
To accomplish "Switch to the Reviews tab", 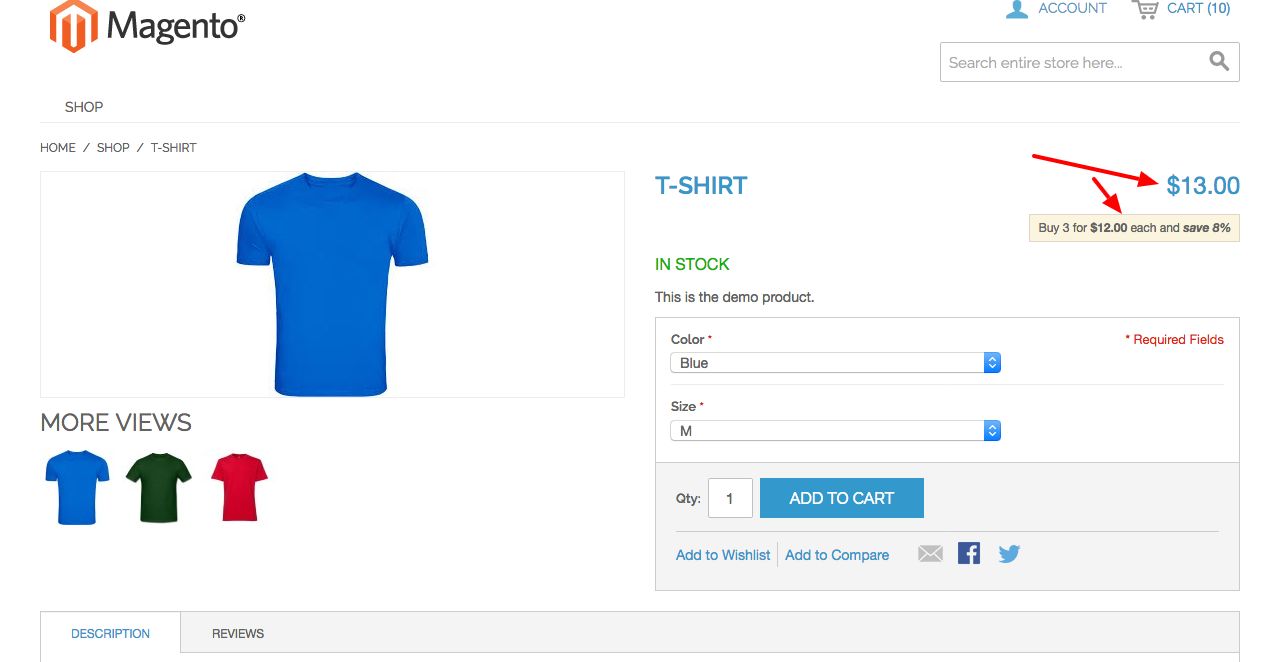I will pos(238,633).
